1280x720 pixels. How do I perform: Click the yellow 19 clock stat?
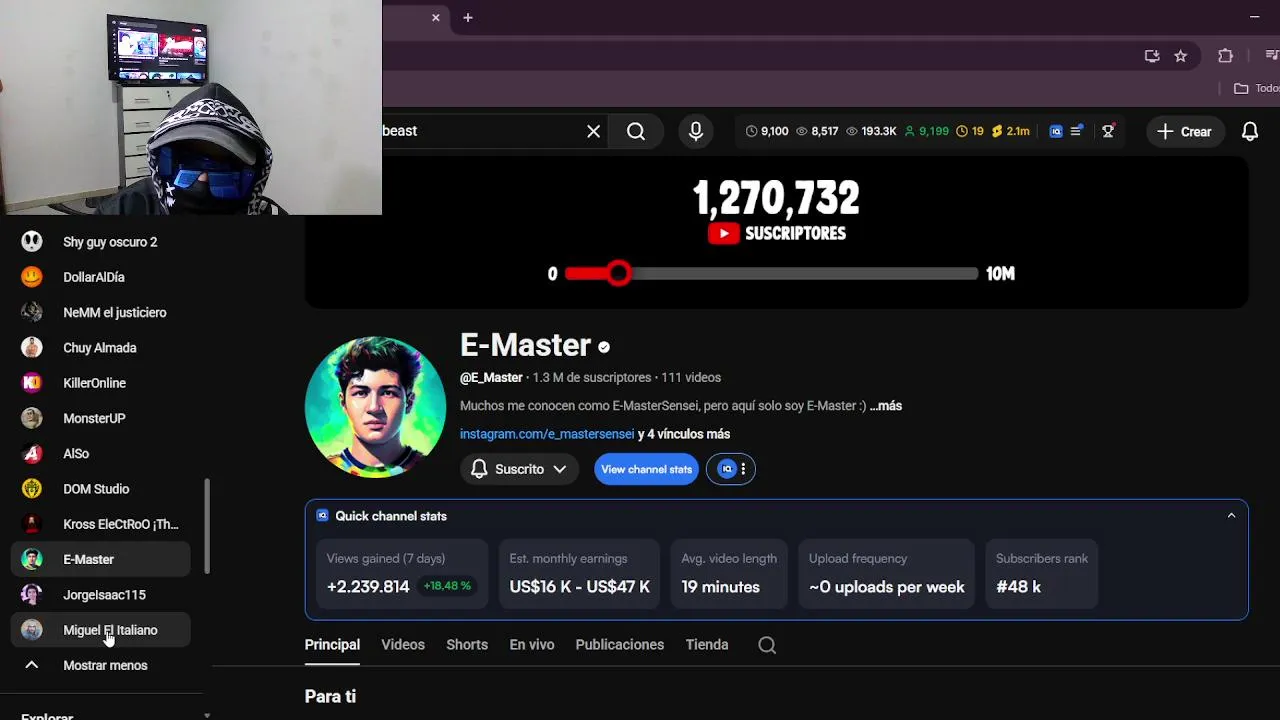[x=970, y=131]
